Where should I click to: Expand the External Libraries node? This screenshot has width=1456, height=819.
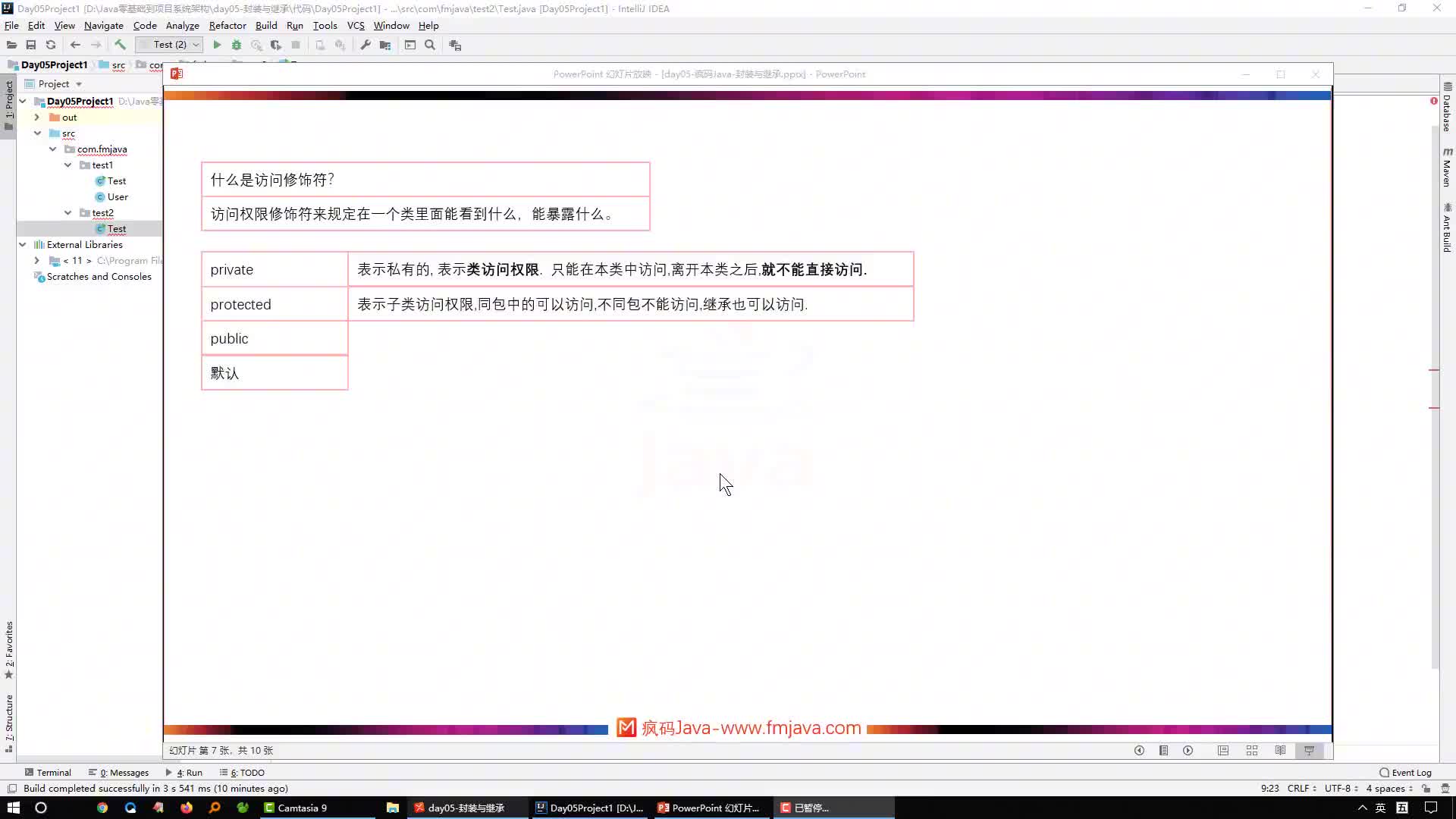click(22, 245)
